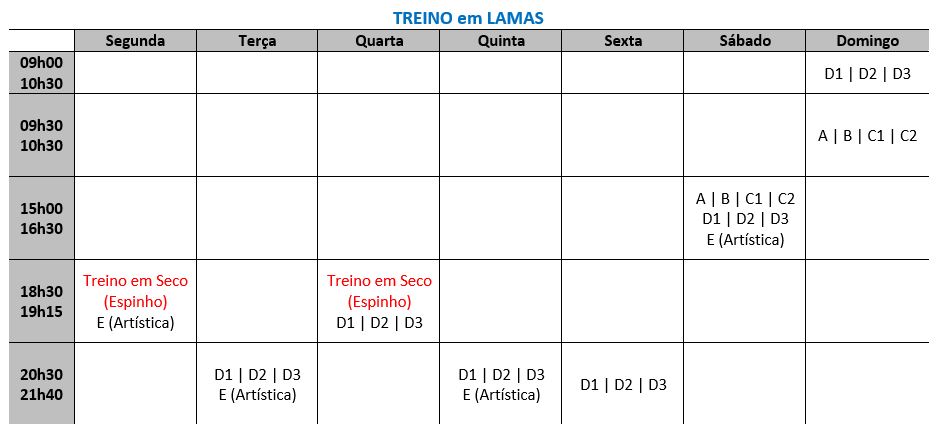
Task: Select the Terça column header
Action: [x=257, y=41]
